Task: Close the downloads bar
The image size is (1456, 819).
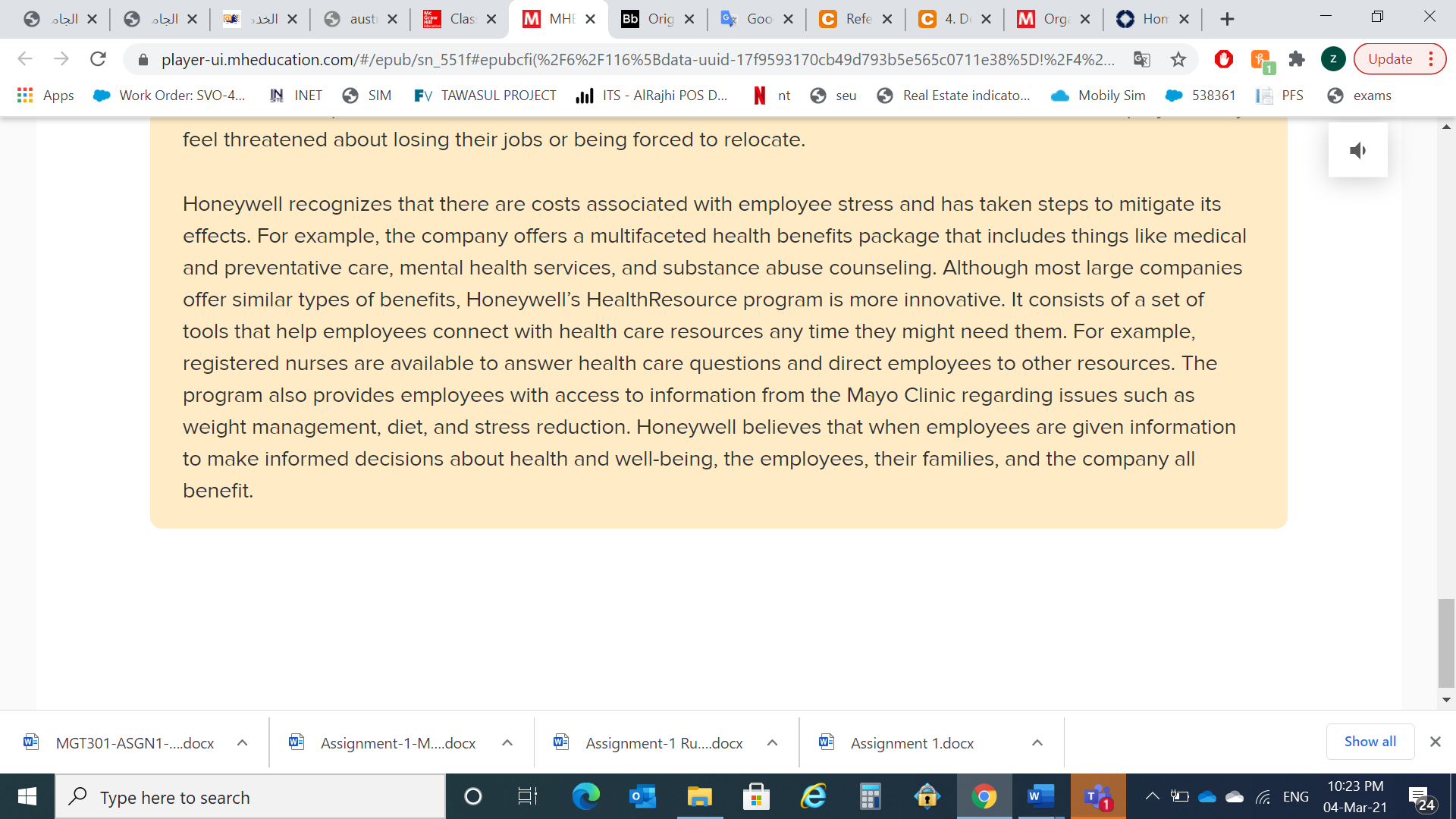Action: 1435,742
